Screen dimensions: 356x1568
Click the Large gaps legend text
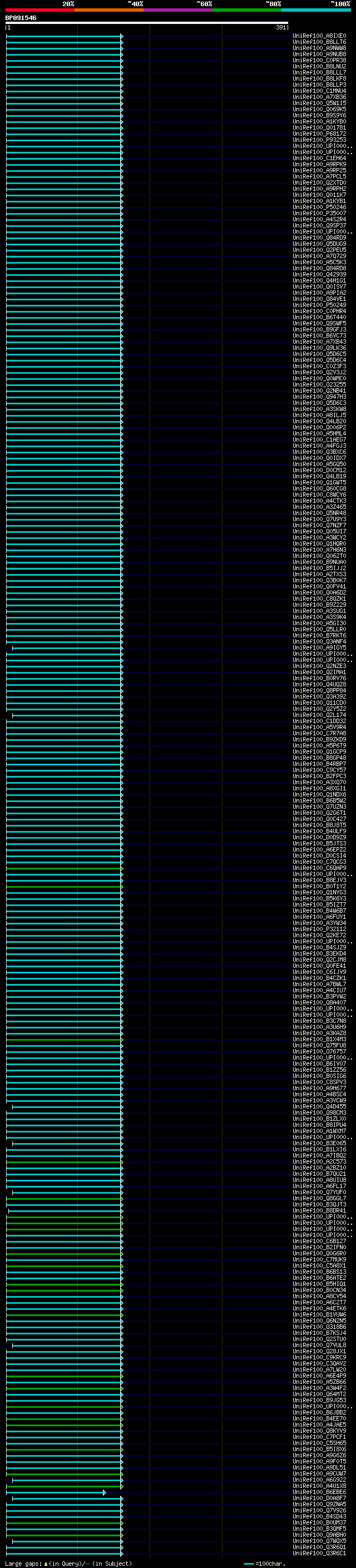click(68, 1563)
